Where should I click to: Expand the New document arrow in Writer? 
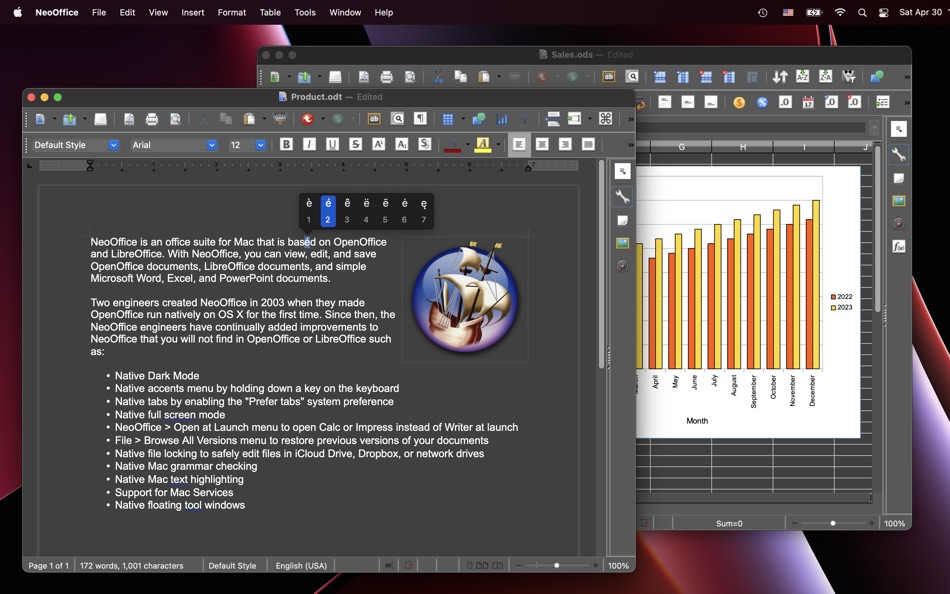(54, 119)
